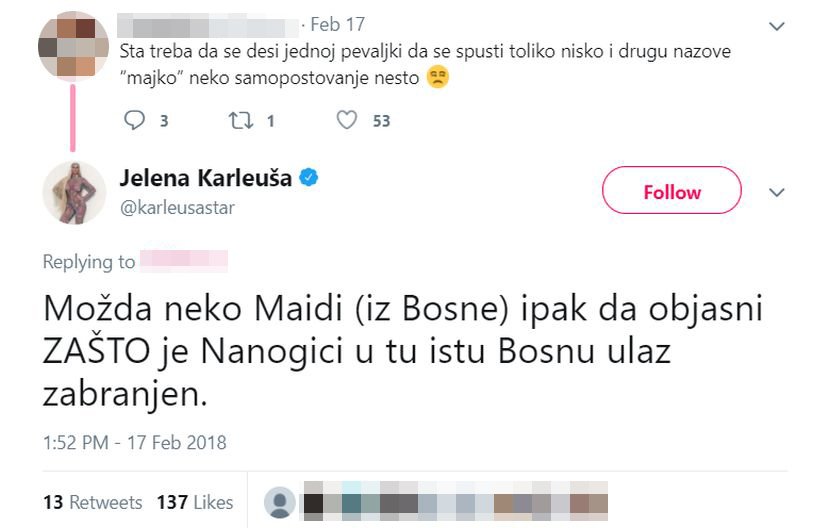Click the blurred author name of top tweet
Viewport: 830px width, 528px height.
click(210, 24)
